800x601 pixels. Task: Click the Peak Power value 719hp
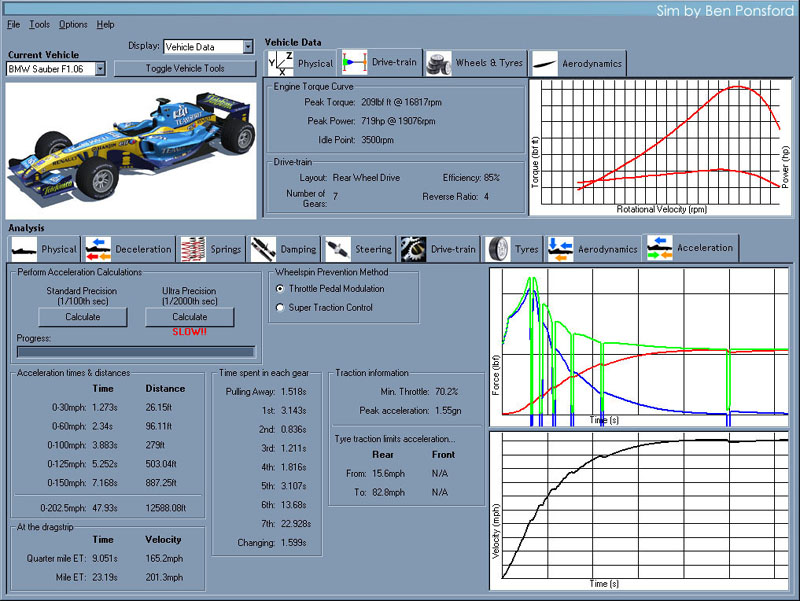point(398,121)
